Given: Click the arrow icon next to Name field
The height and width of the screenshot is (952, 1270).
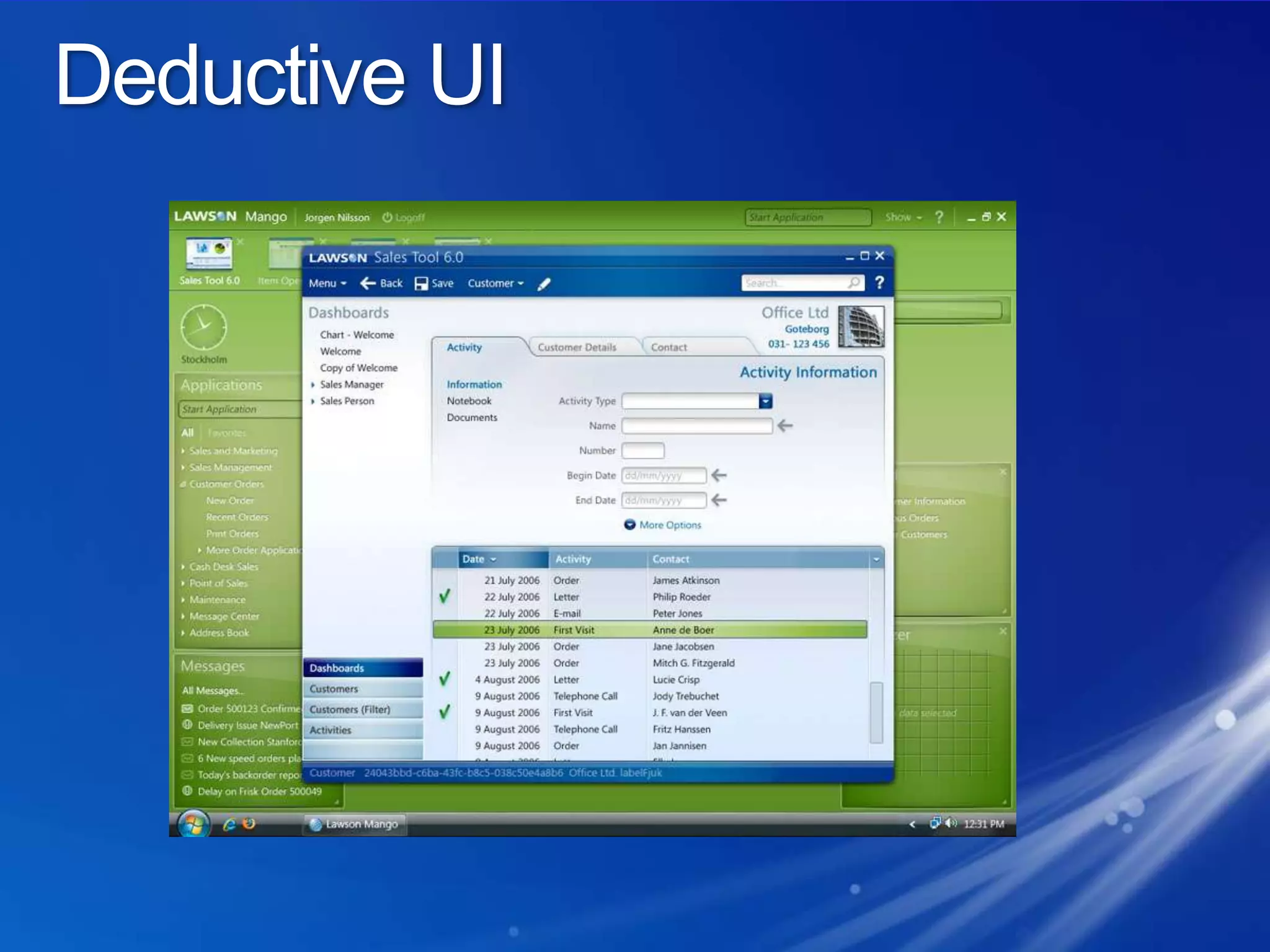Looking at the screenshot, I should 785,426.
